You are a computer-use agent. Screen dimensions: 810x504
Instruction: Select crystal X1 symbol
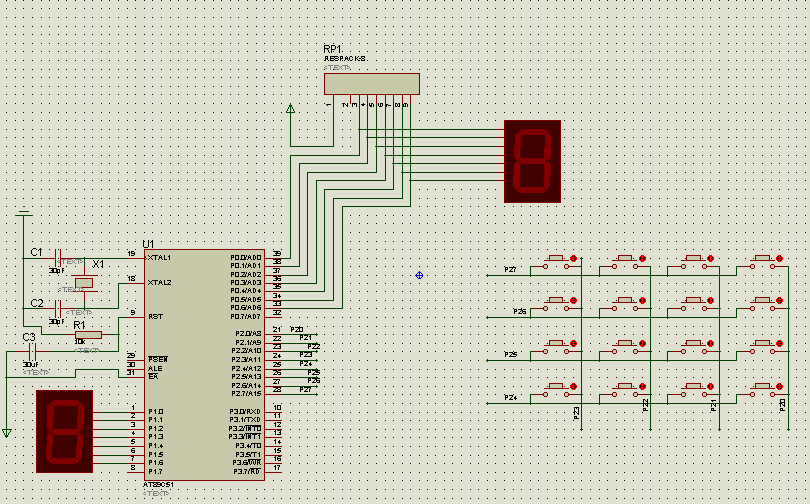click(x=84, y=282)
